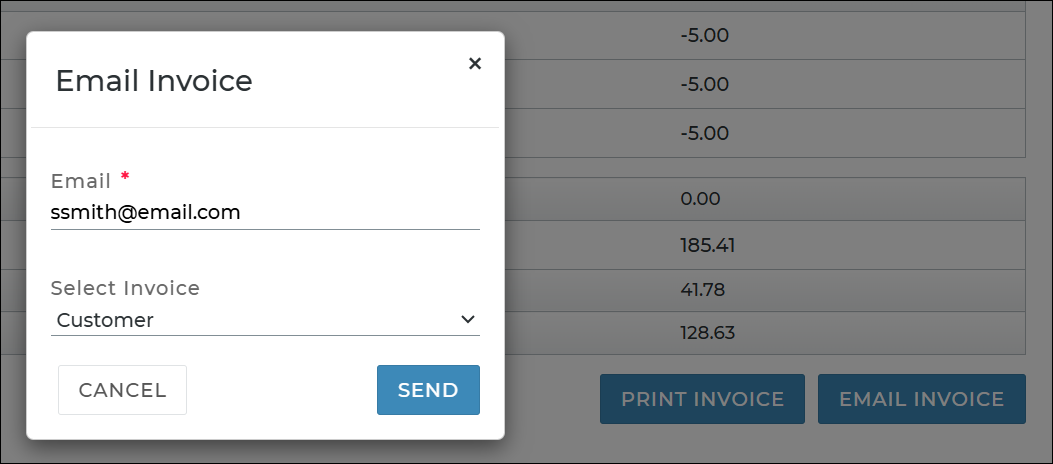
Task: Select the 0.00 table value
Action: point(699,199)
